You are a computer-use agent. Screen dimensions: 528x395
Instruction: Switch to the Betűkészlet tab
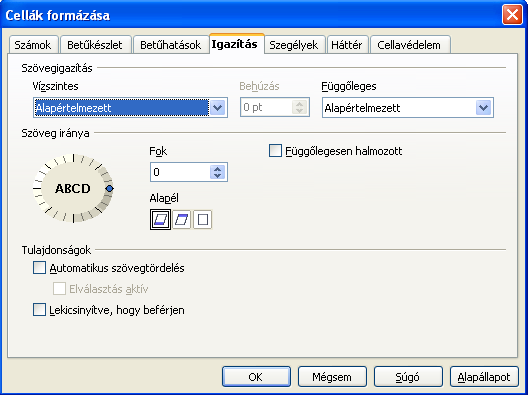pos(95,45)
